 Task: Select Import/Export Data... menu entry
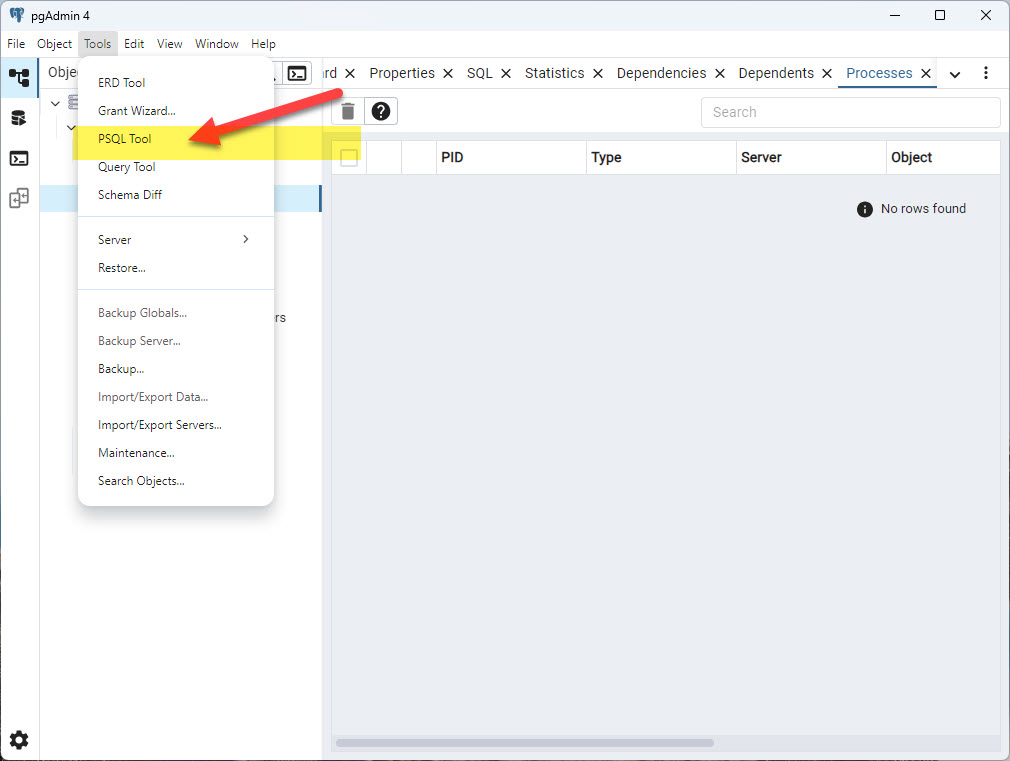176,397
